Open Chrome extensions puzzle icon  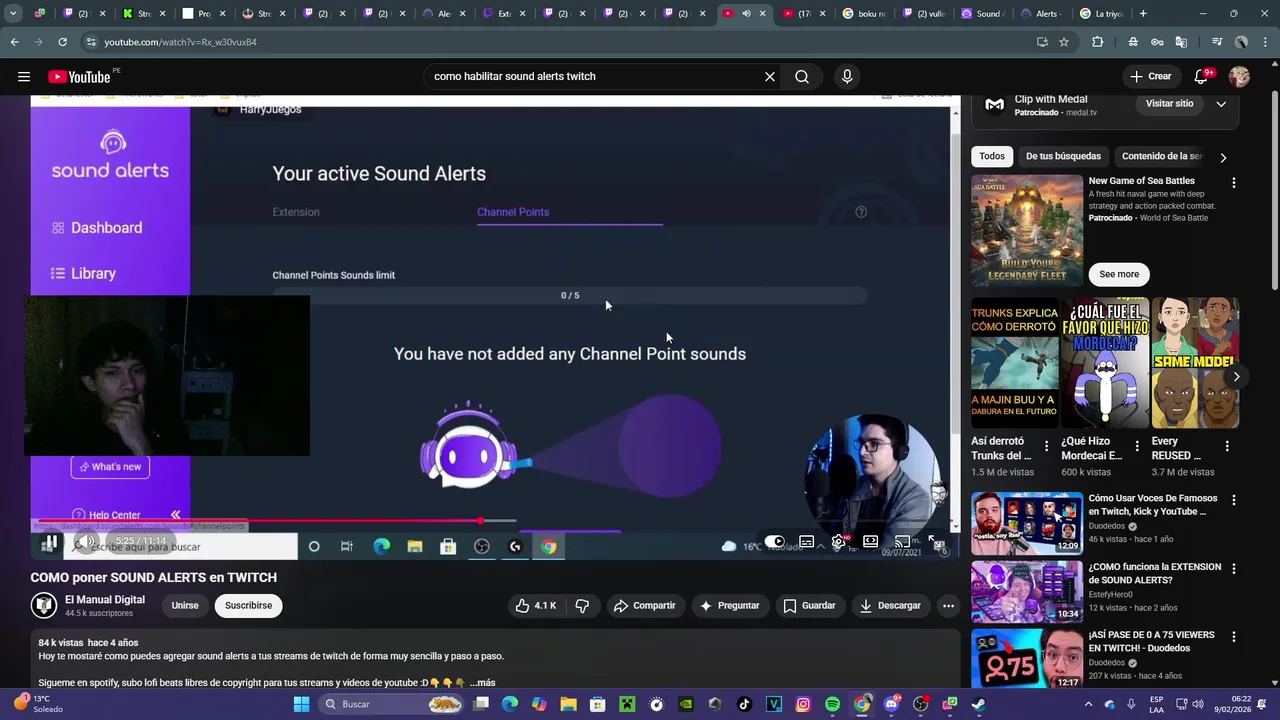[x=1097, y=42]
